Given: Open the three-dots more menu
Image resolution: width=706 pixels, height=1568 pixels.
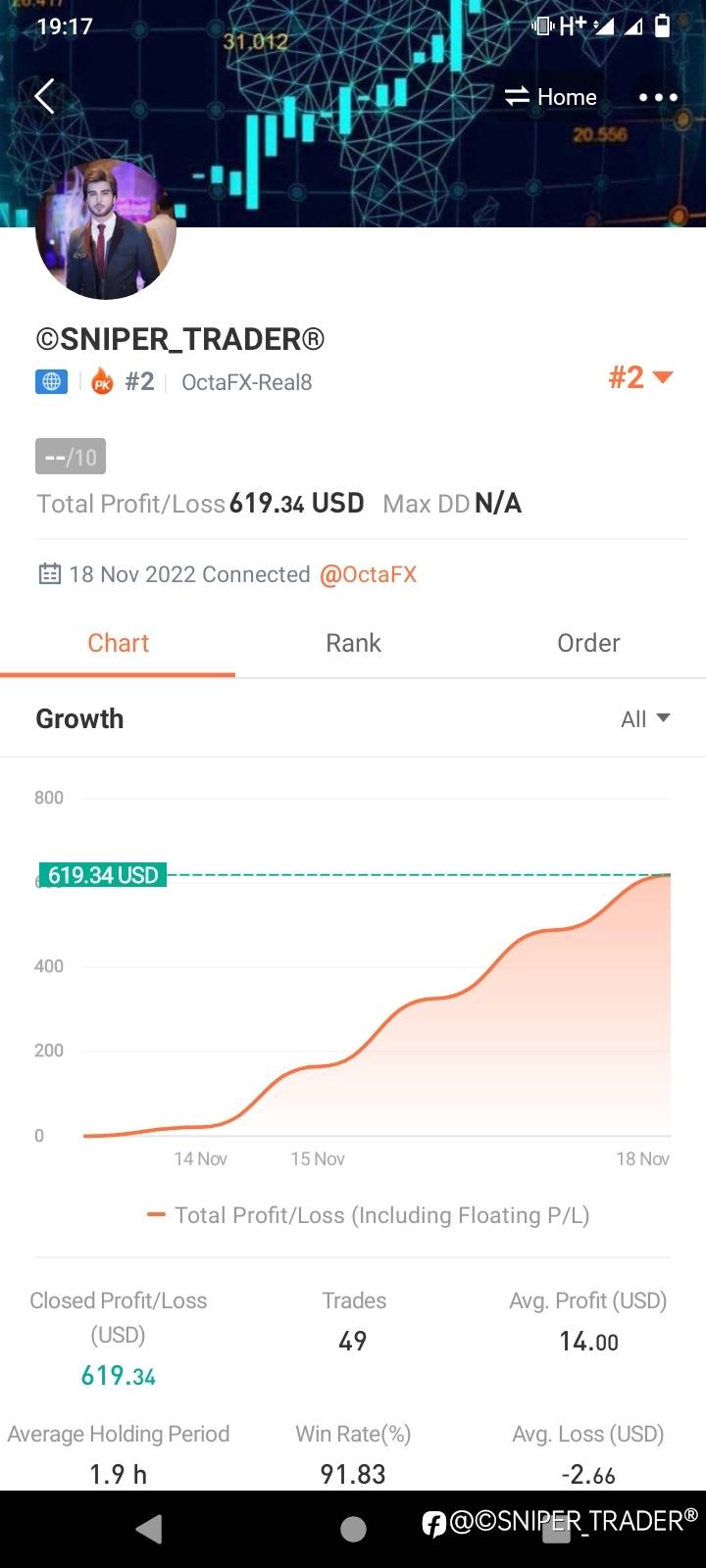Looking at the screenshot, I should (x=658, y=97).
